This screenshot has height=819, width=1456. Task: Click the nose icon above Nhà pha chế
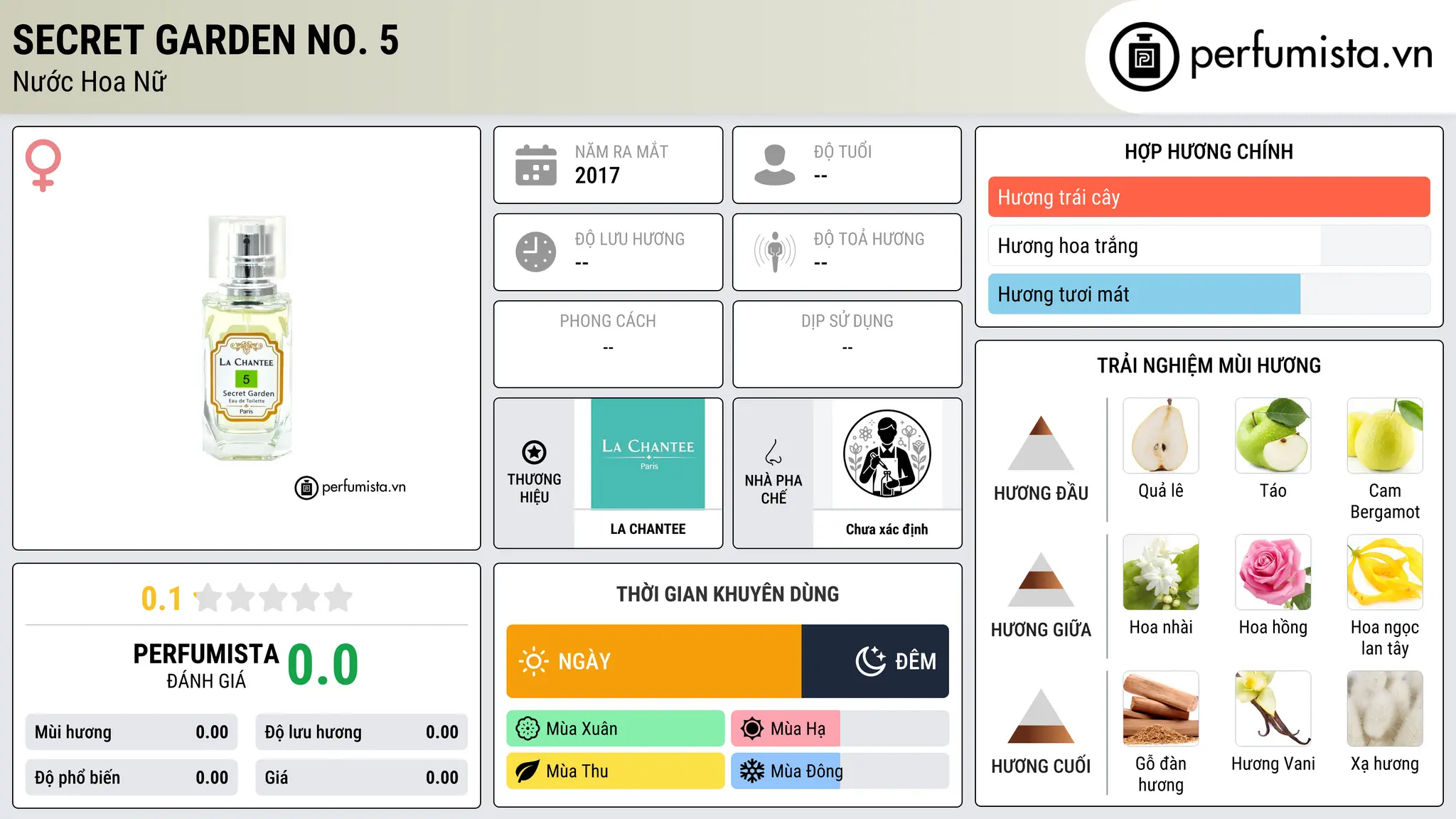coord(773,452)
